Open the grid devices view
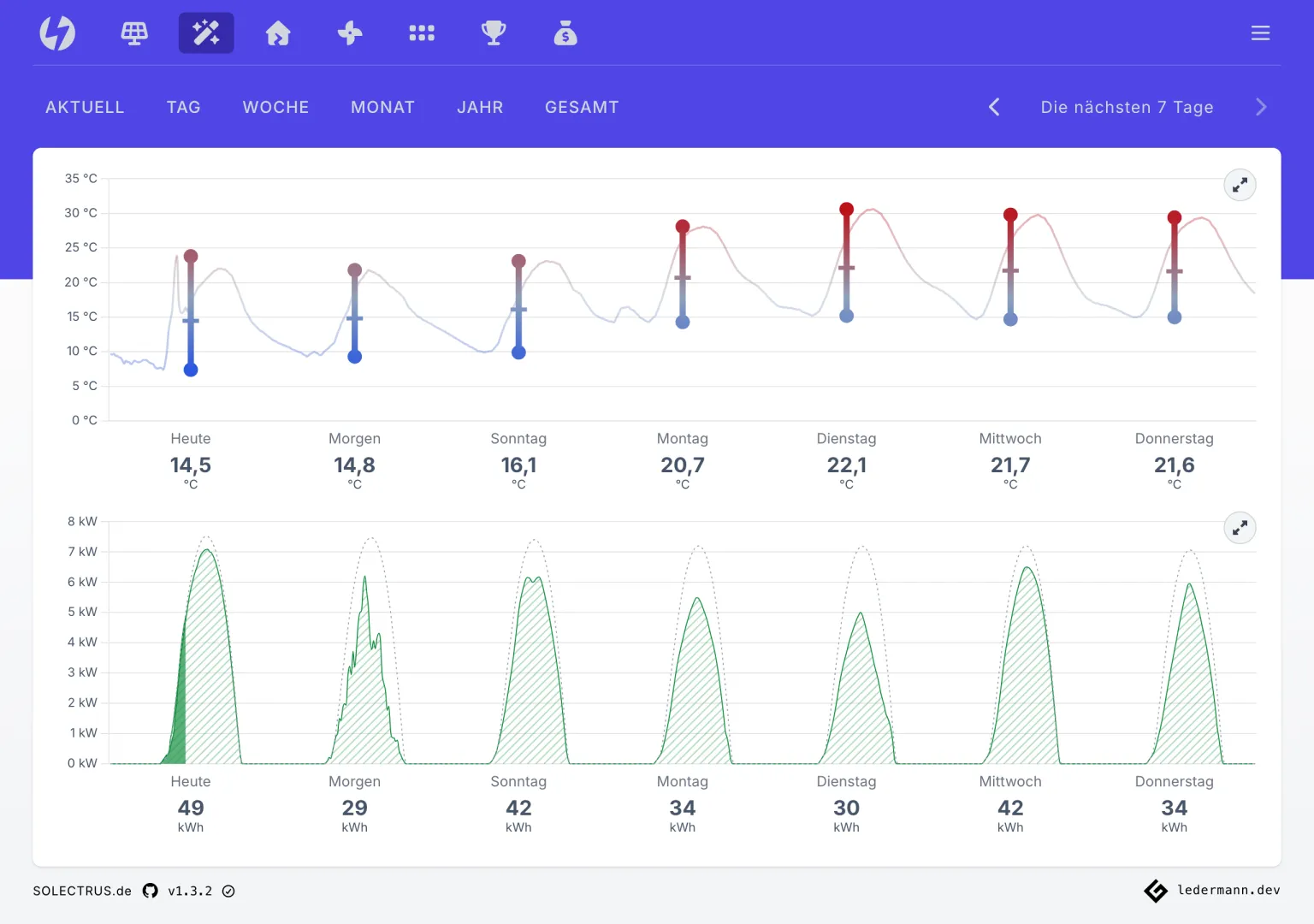 (x=422, y=33)
